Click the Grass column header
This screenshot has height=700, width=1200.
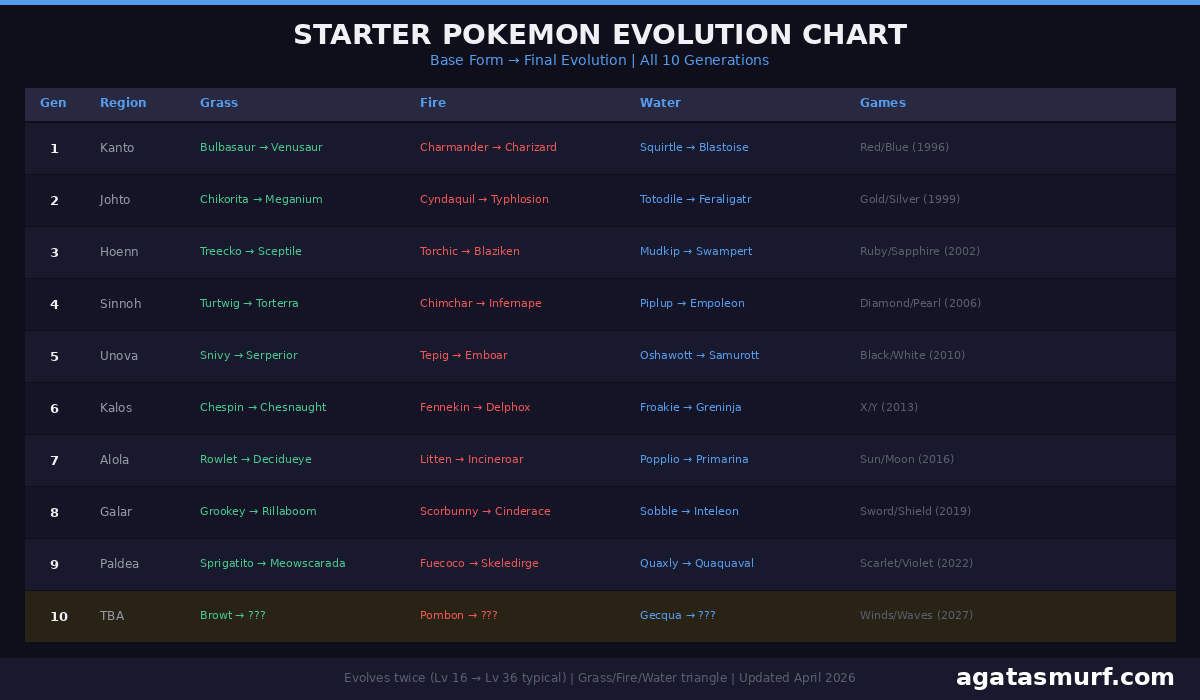pos(219,103)
